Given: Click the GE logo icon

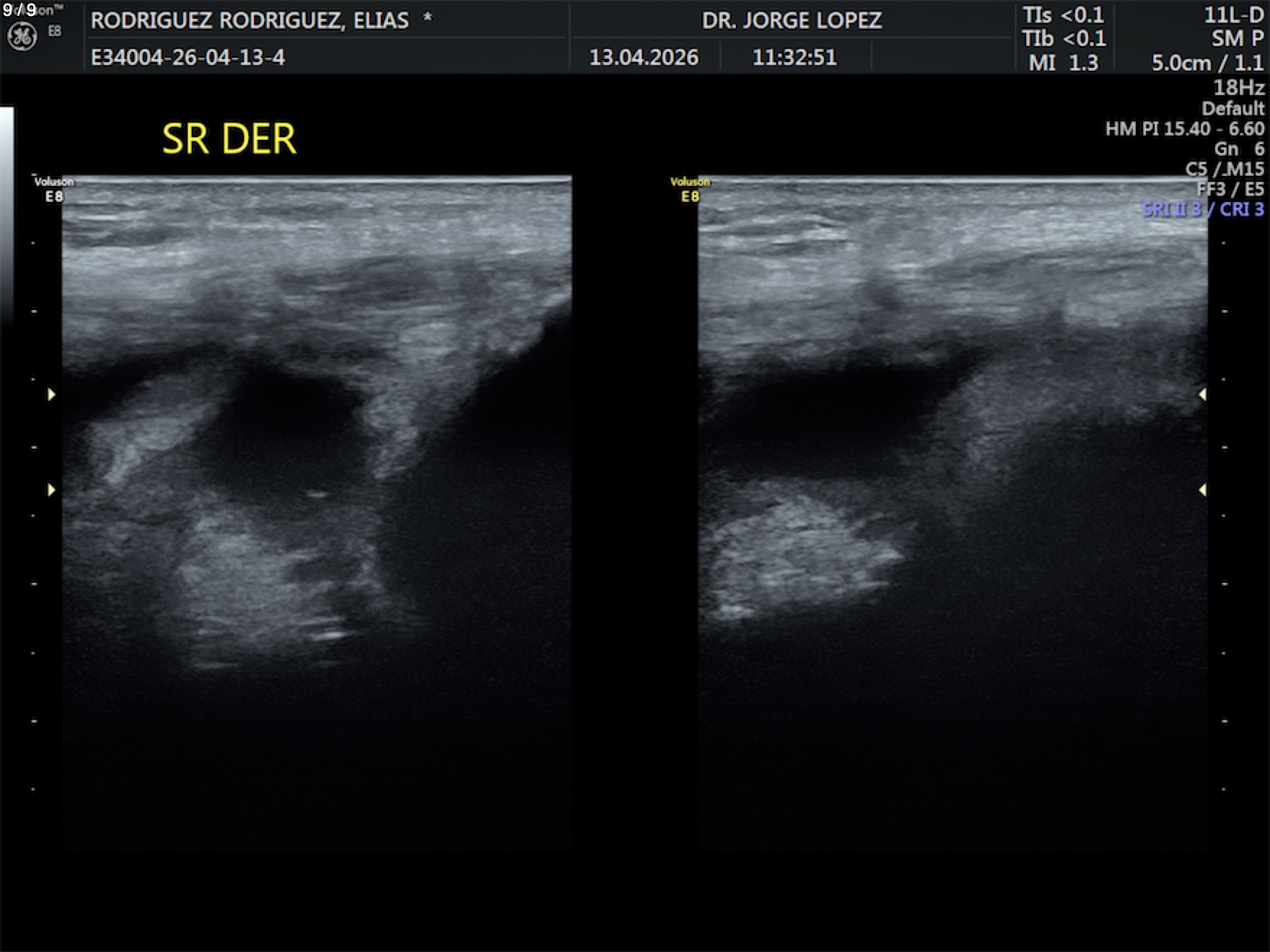Looking at the screenshot, I should 22,36.
